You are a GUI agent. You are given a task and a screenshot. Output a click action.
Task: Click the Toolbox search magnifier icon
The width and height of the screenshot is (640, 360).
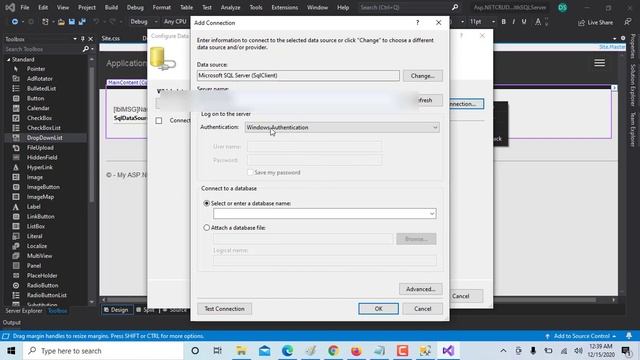[86, 49]
